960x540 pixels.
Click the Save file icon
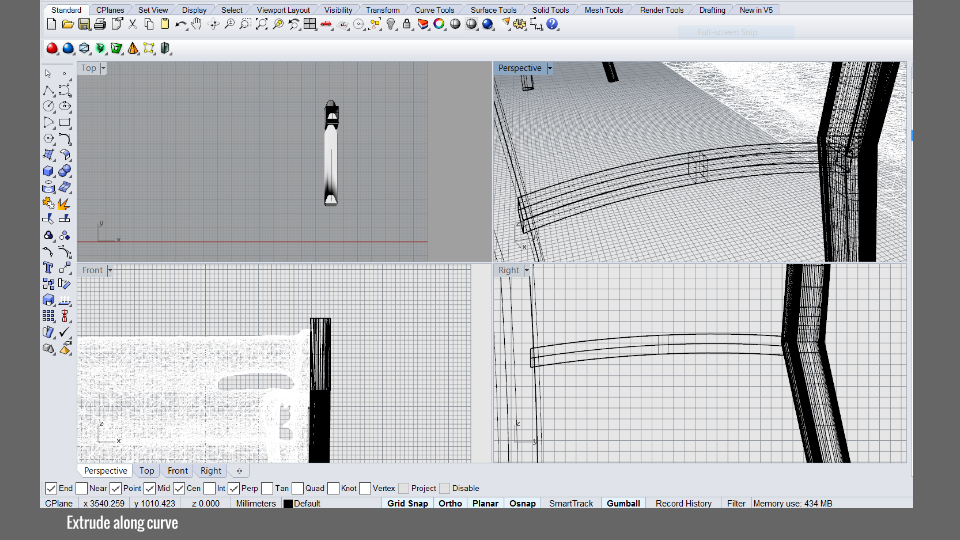(83, 24)
